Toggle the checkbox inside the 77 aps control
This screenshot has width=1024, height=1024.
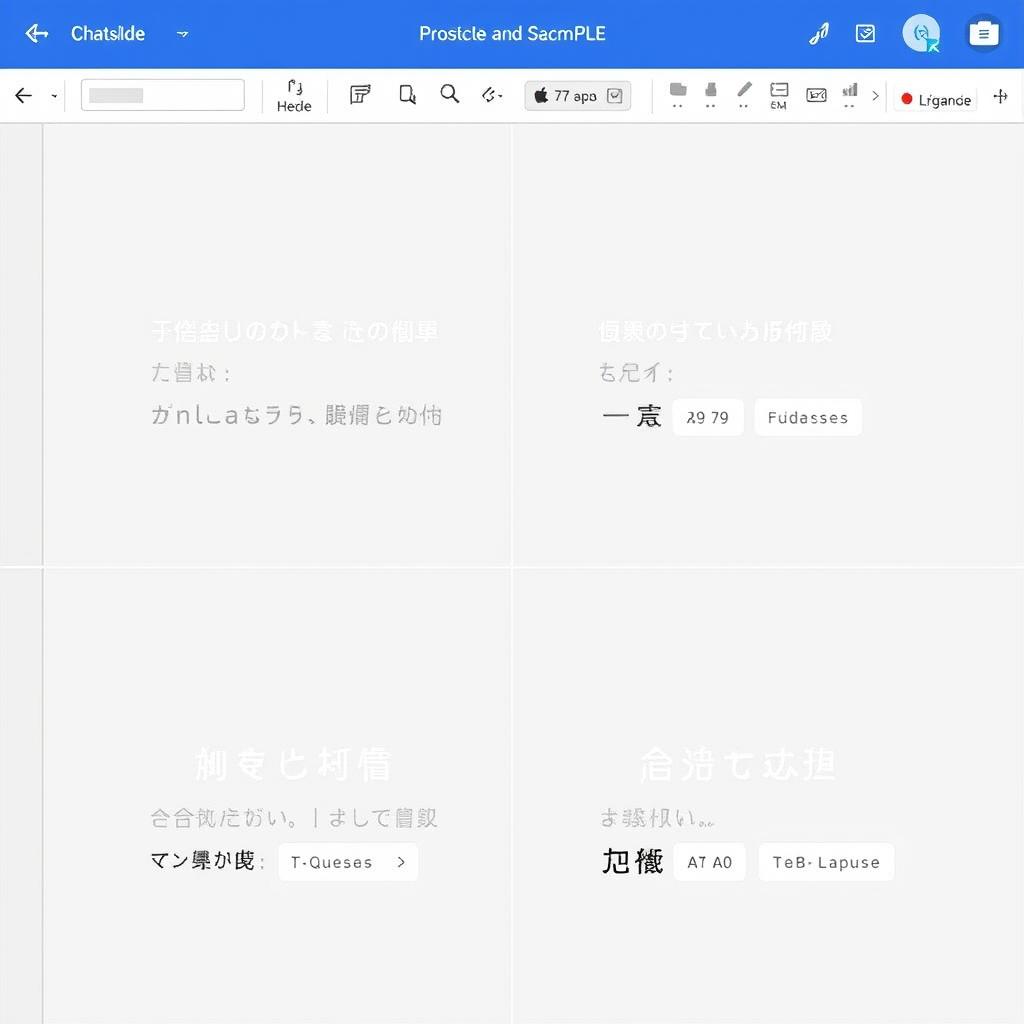pos(615,96)
